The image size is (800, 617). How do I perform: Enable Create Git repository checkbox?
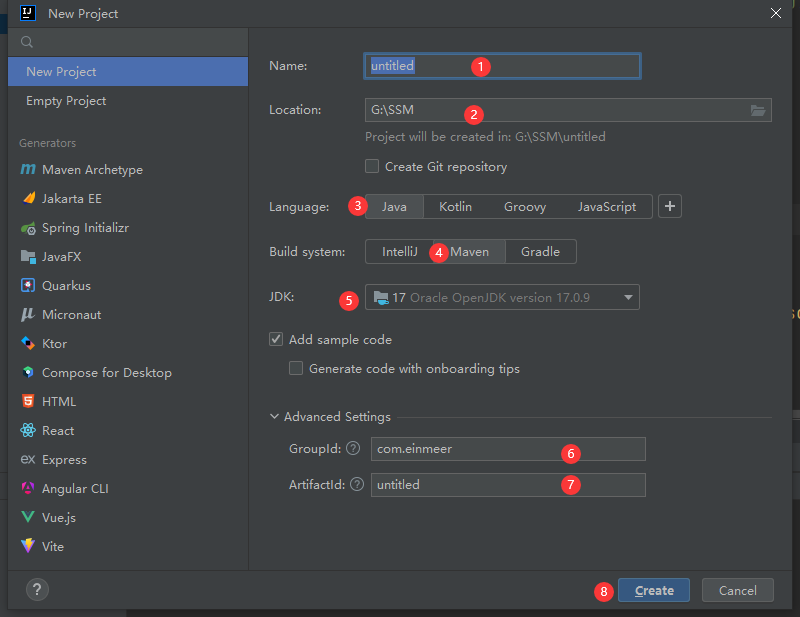[x=372, y=166]
